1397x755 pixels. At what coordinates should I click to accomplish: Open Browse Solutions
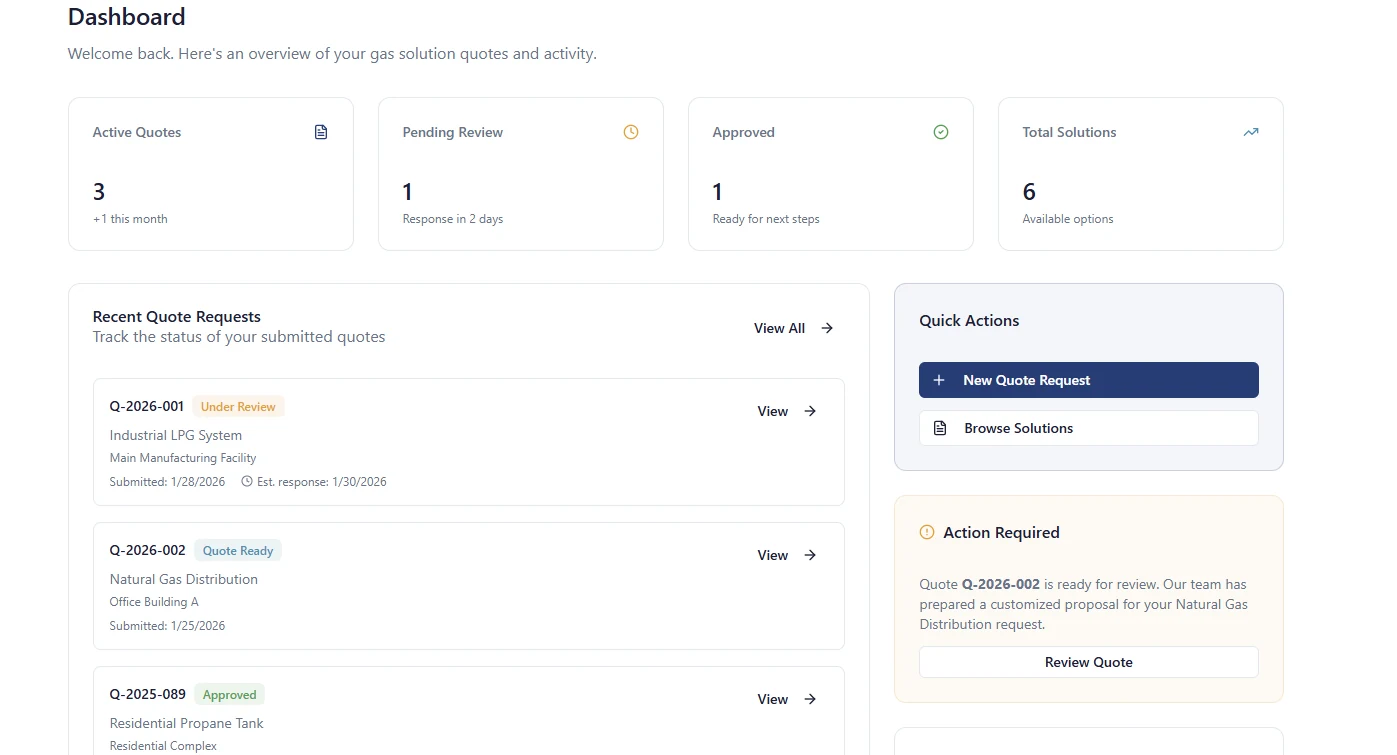(1089, 428)
